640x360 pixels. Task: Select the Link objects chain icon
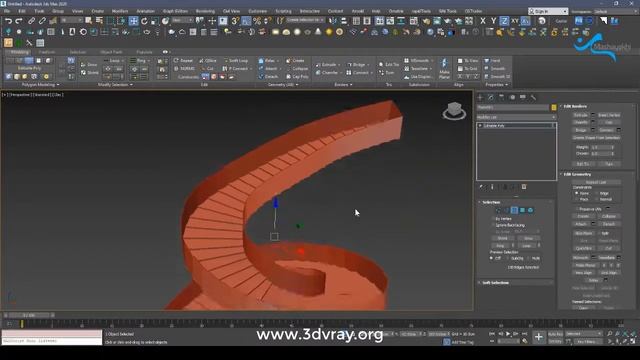click(x=31, y=20)
